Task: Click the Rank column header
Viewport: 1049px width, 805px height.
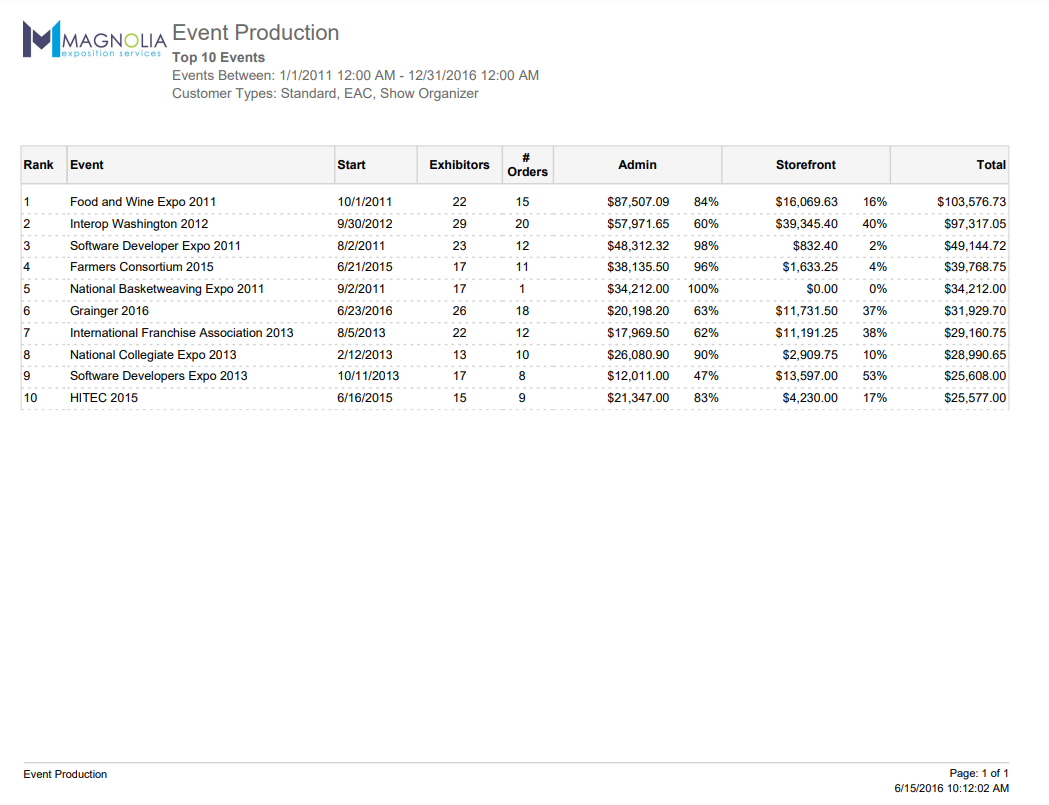Action: [39, 165]
